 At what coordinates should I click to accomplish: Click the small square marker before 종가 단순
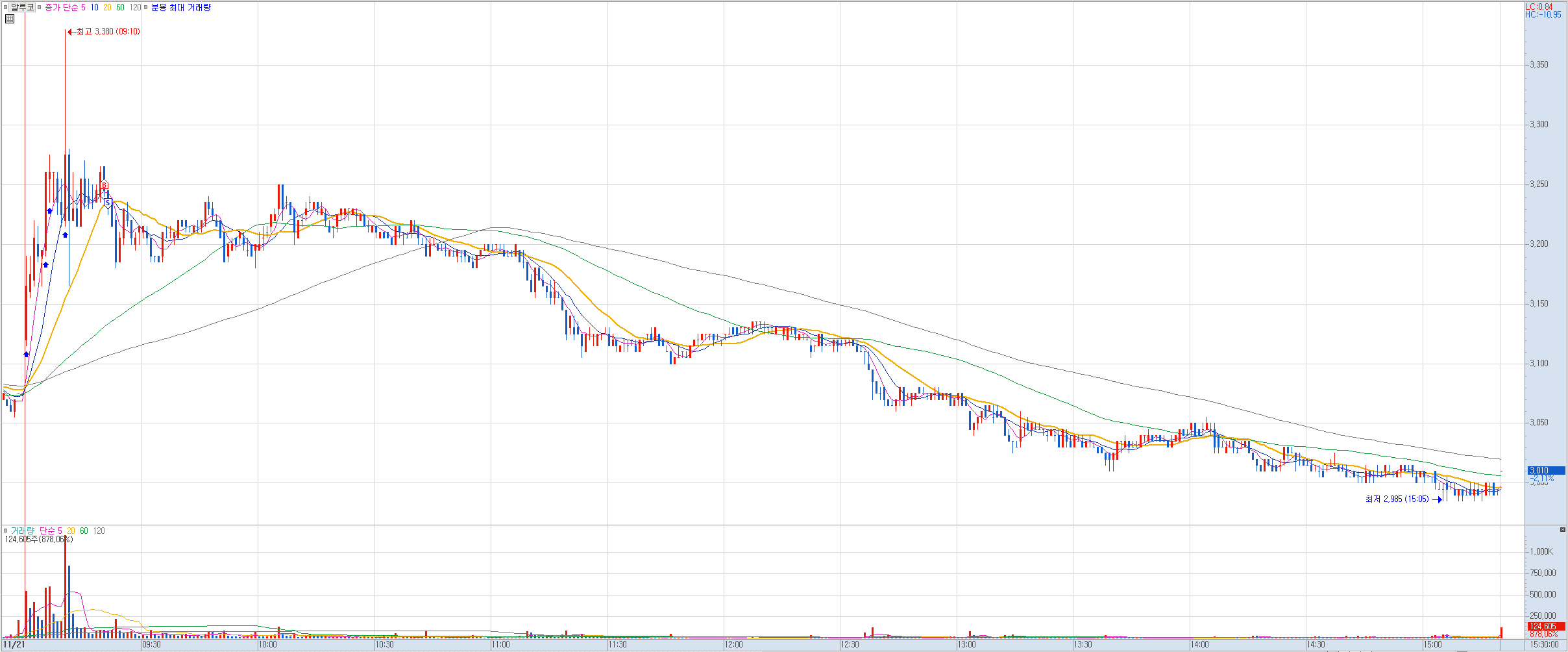[x=40, y=8]
